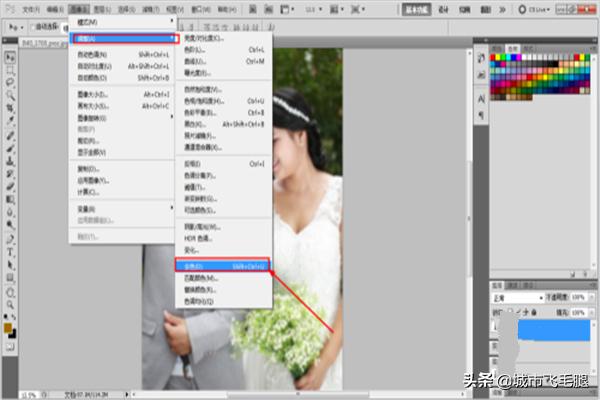
Task: Toggle Quick Mask mode icon
Action: pos(10,347)
